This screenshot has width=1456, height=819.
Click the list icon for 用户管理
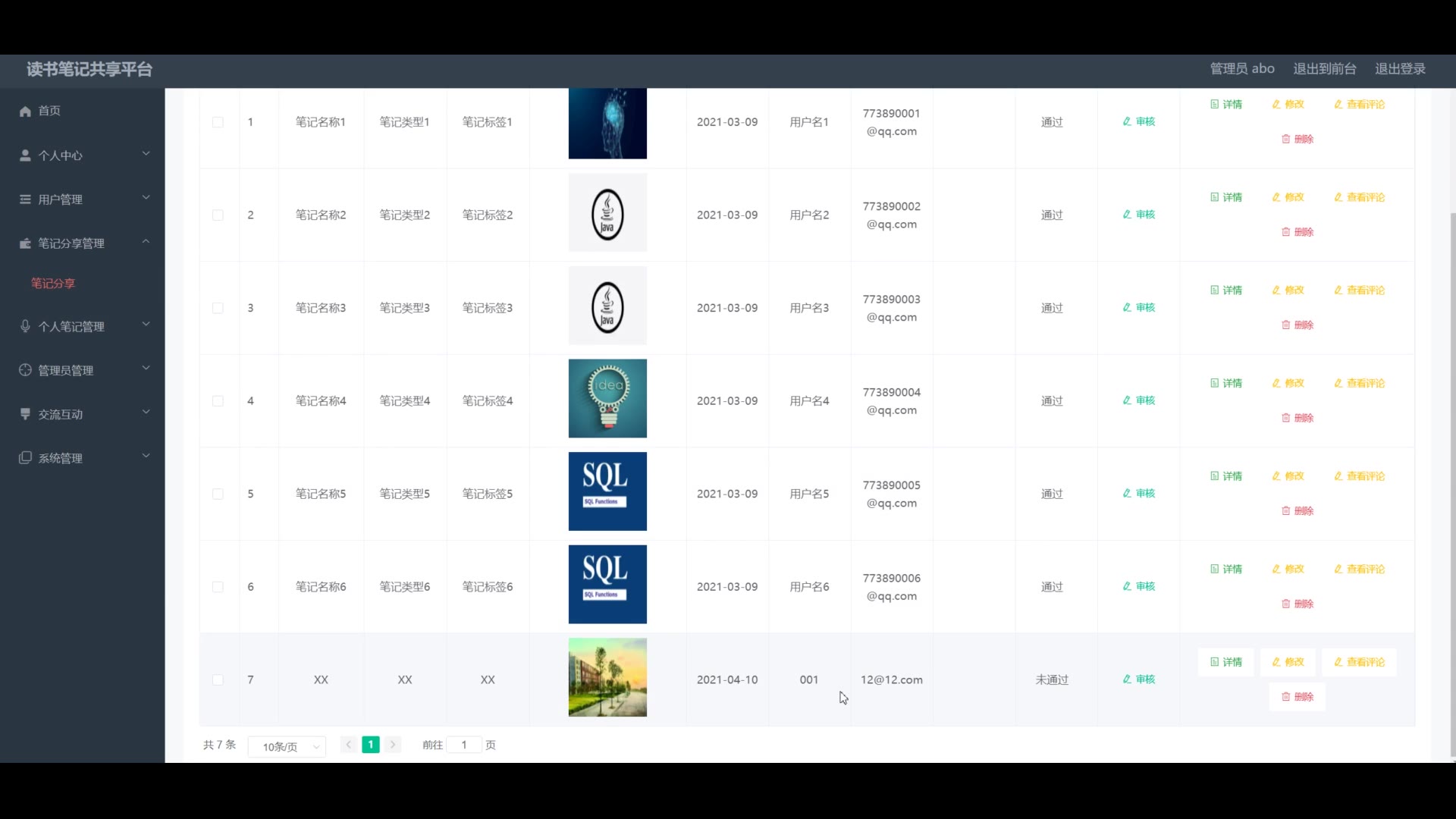(x=25, y=199)
